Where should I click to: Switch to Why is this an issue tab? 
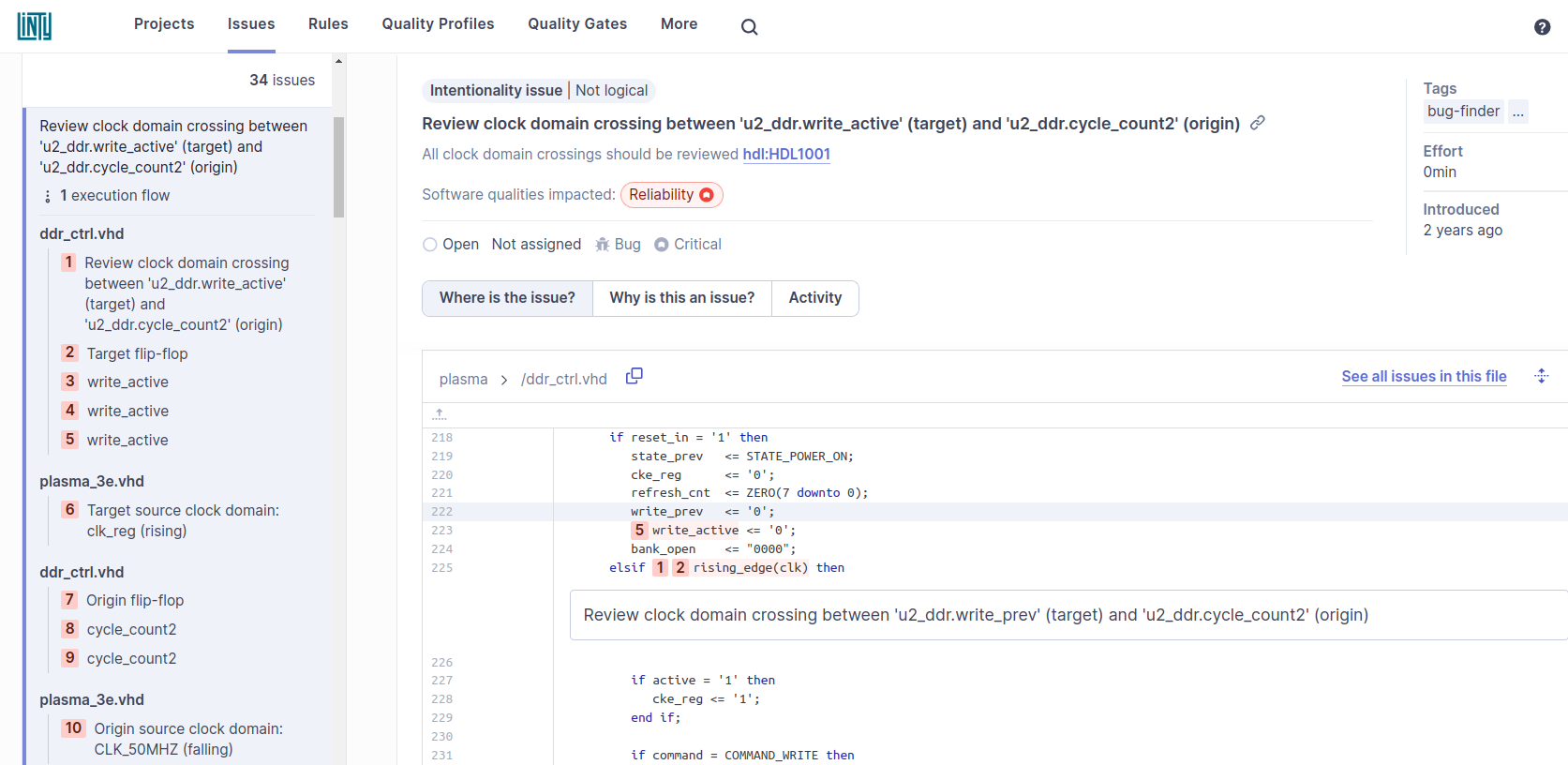coord(681,298)
